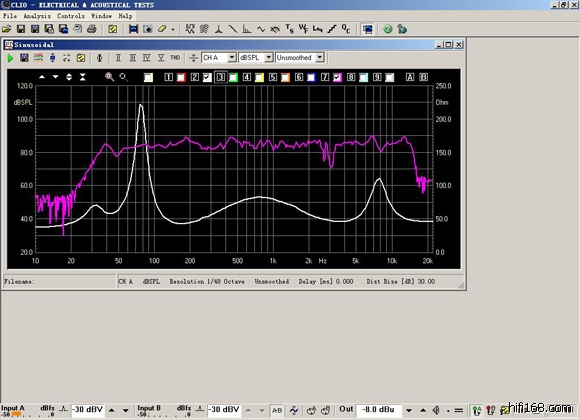Click the Input A -30 dBV field
The height and width of the screenshot is (420, 580).
pos(87,410)
